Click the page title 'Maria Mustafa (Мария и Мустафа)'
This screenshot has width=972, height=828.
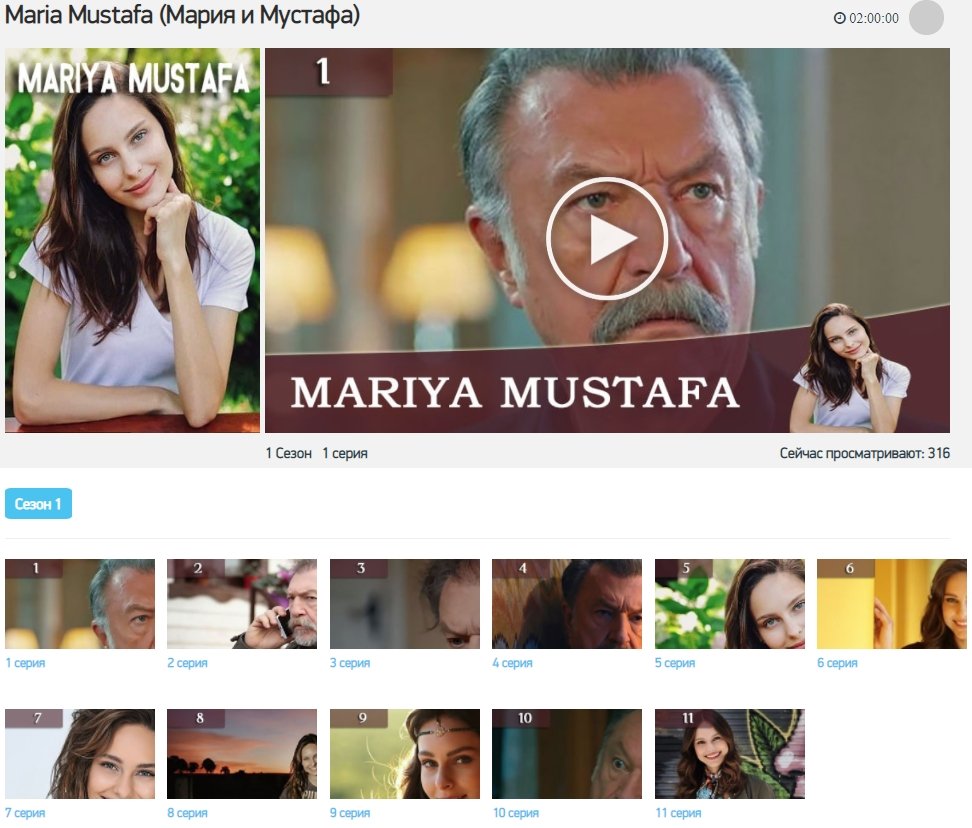(182, 15)
